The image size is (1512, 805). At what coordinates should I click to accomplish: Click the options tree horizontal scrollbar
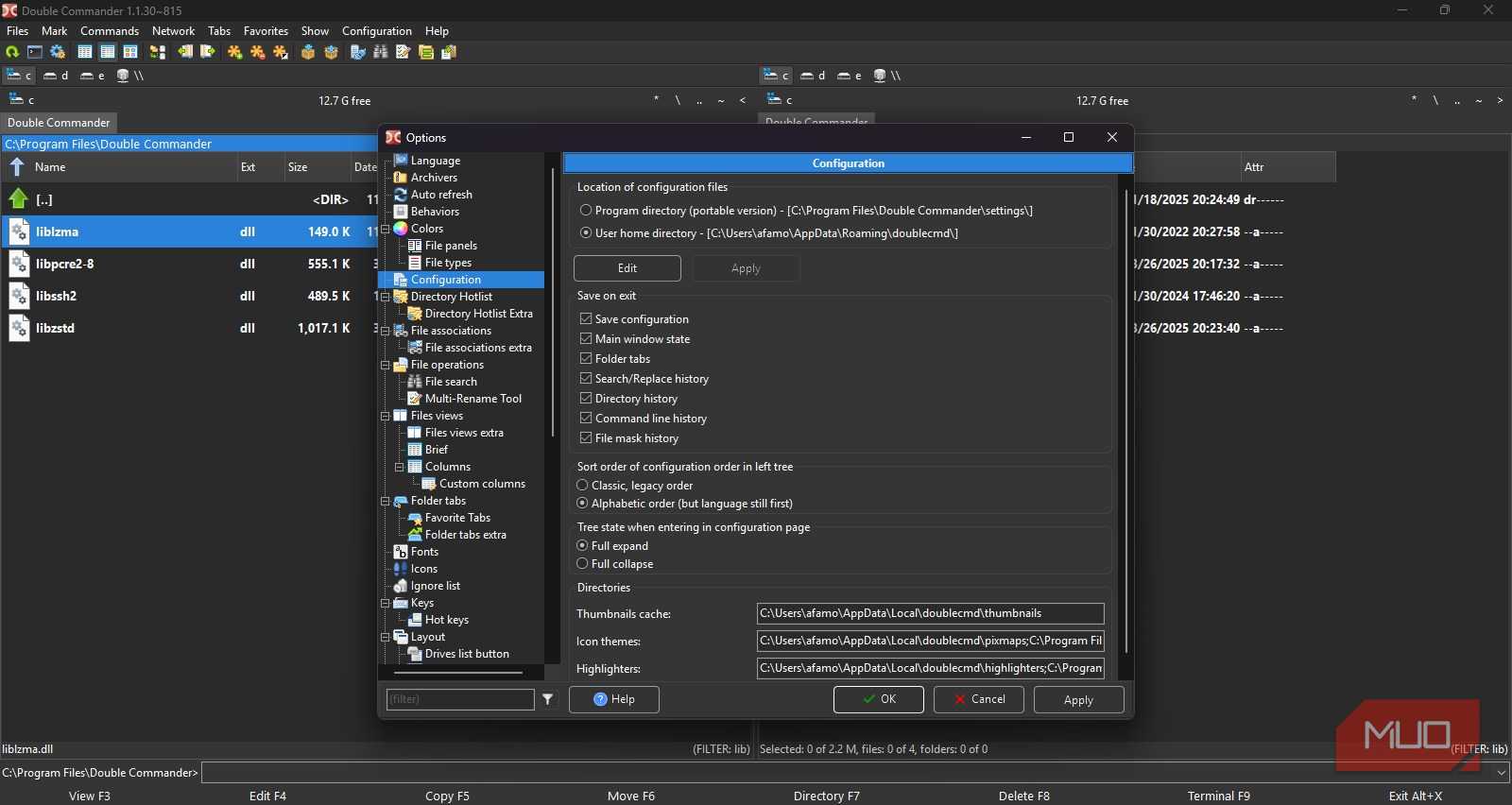tap(458, 673)
